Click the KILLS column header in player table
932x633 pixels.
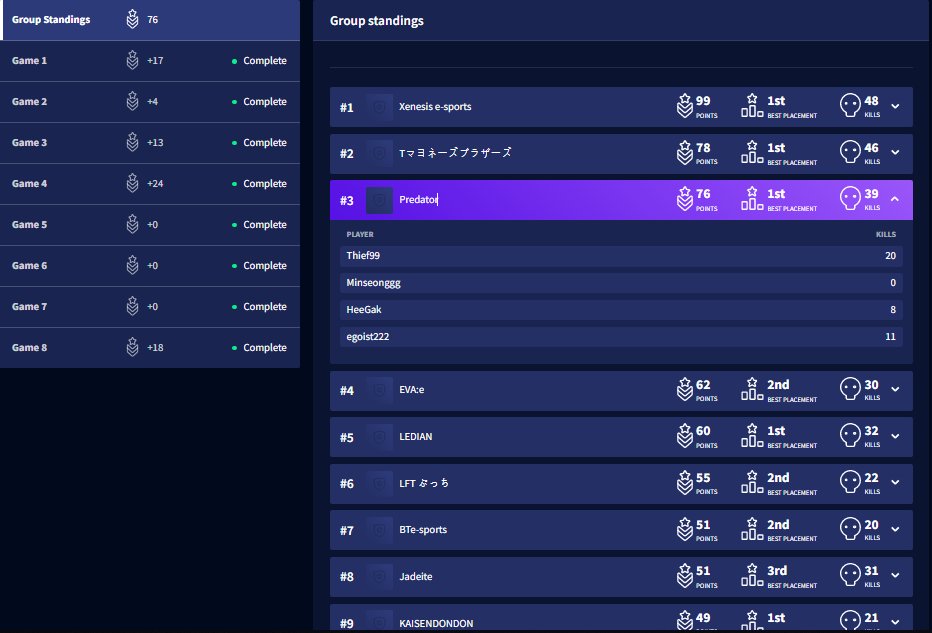(x=886, y=234)
